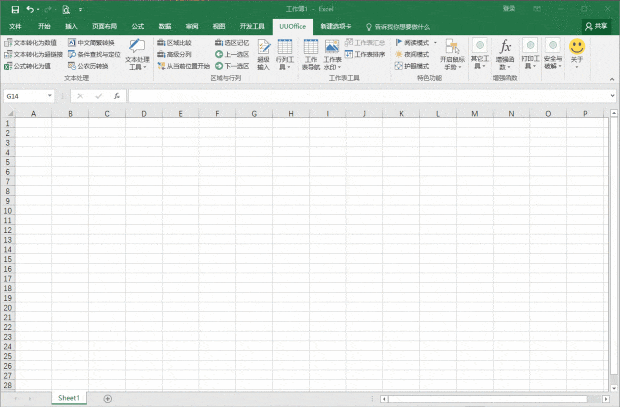This screenshot has height=407, width=620.
Task: Click the 增强函数 fx icon
Action: tap(506, 47)
